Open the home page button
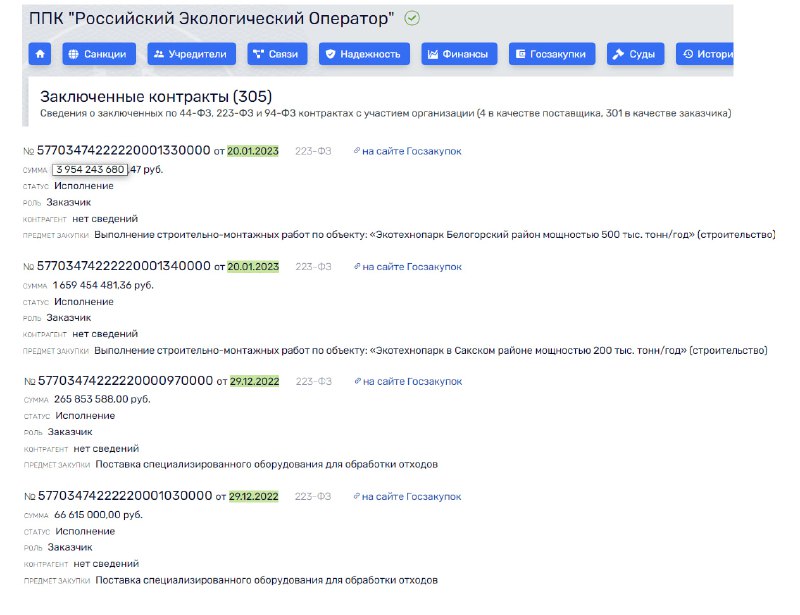The width and height of the screenshot is (800, 615). tap(40, 54)
